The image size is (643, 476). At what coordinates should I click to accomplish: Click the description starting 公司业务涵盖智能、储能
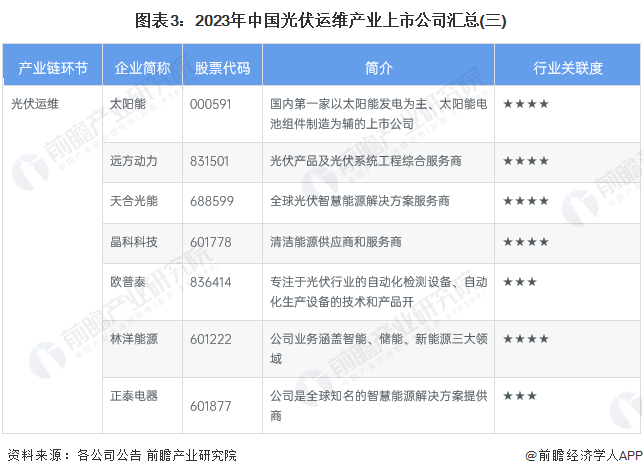pos(379,348)
